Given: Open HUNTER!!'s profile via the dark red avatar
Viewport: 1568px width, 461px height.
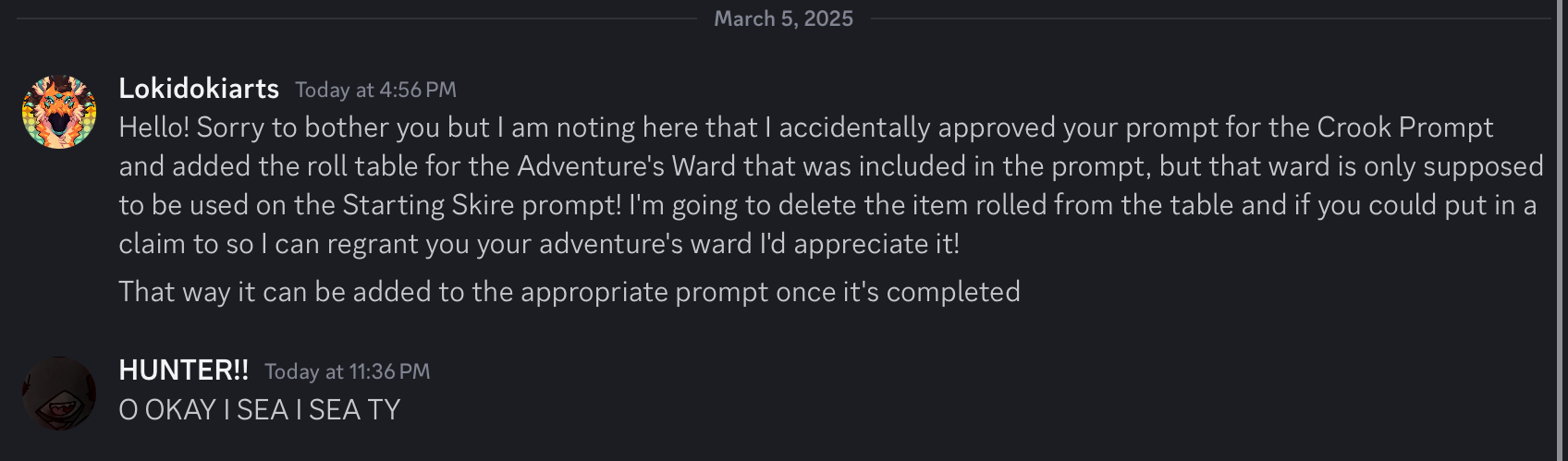Looking at the screenshot, I should pos(59,394).
